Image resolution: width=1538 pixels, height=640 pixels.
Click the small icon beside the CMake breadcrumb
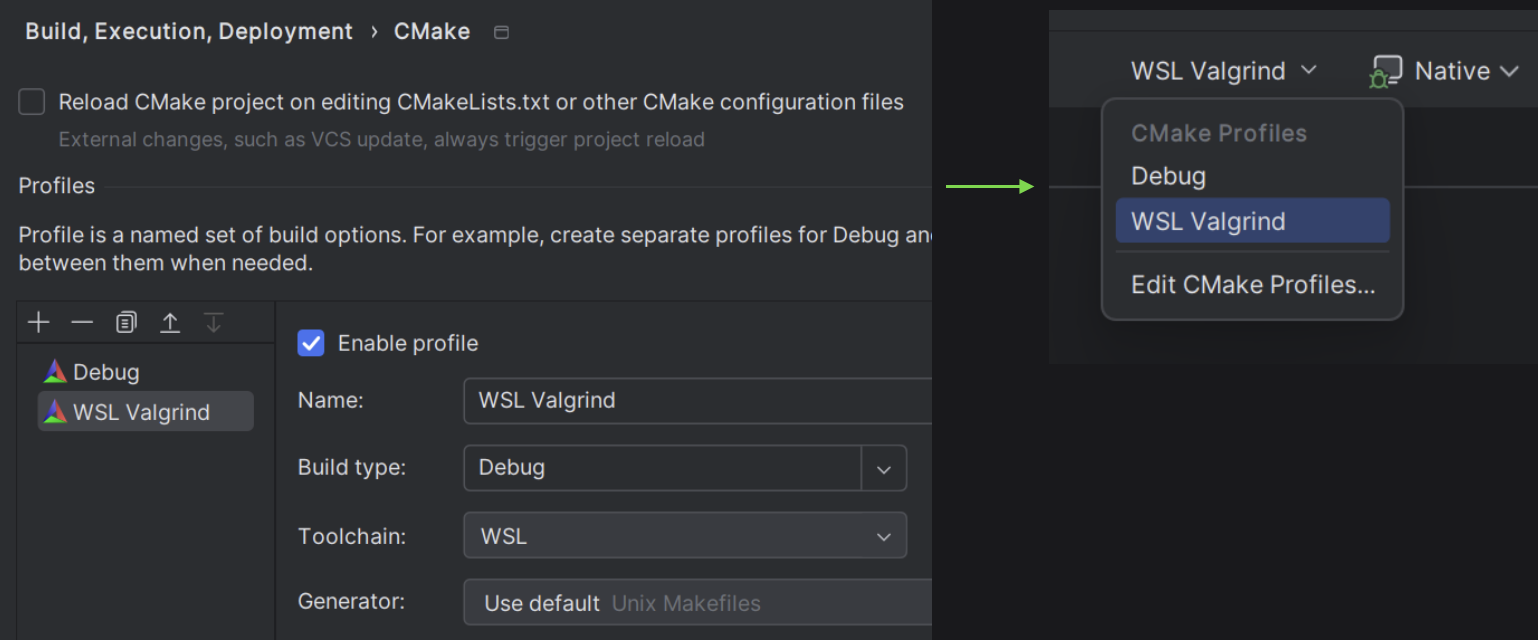point(501,31)
